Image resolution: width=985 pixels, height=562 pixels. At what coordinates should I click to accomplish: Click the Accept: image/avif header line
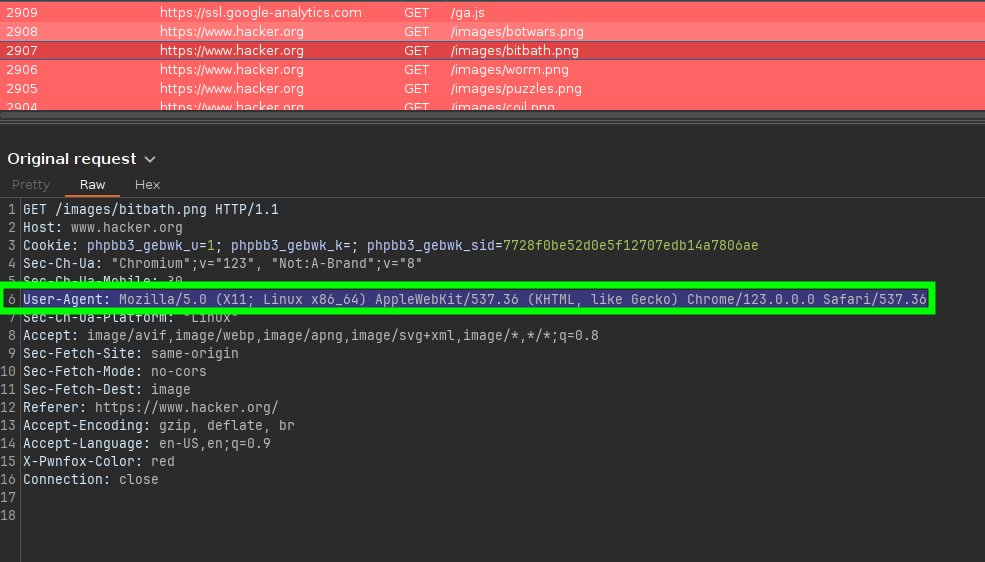click(x=311, y=335)
